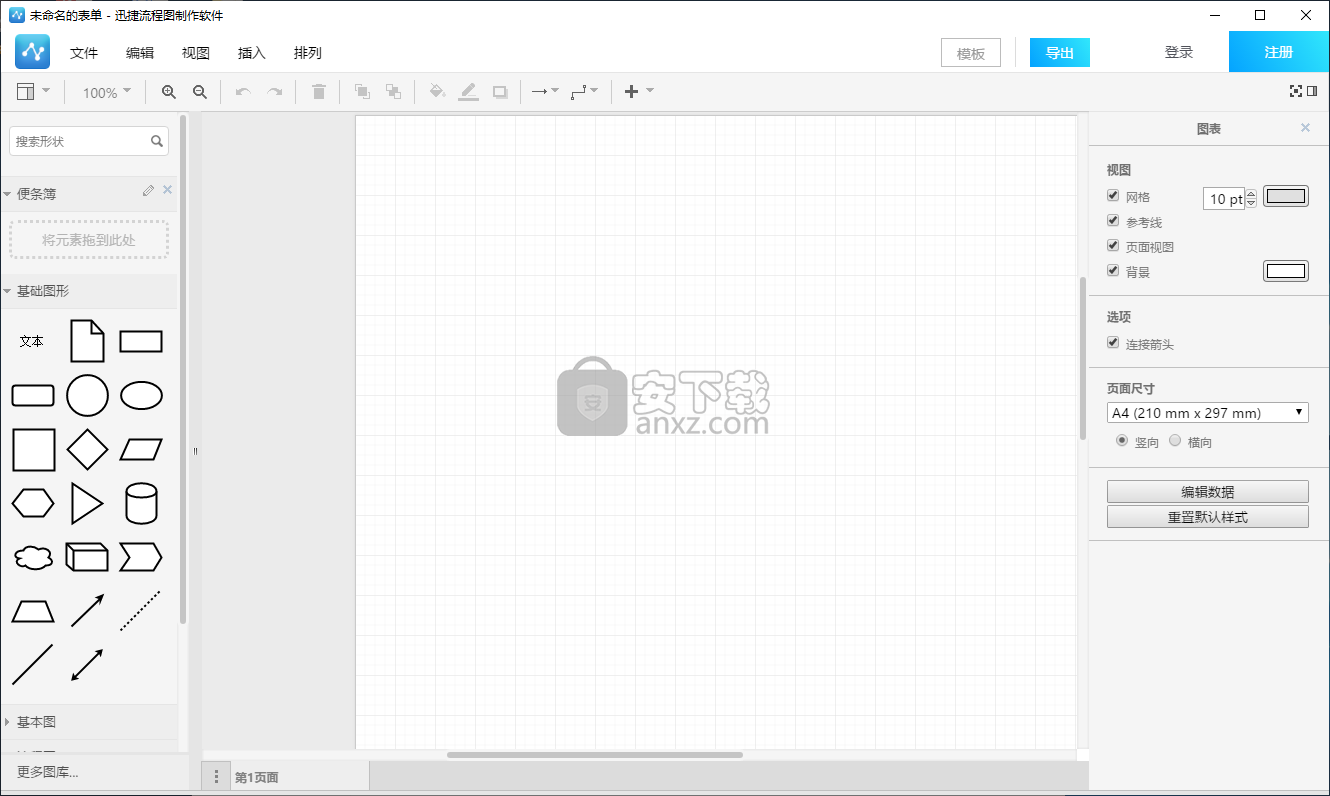Select the triangle shape
The width and height of the screenshot is (1330, 796).
click(x=87, y=504)
